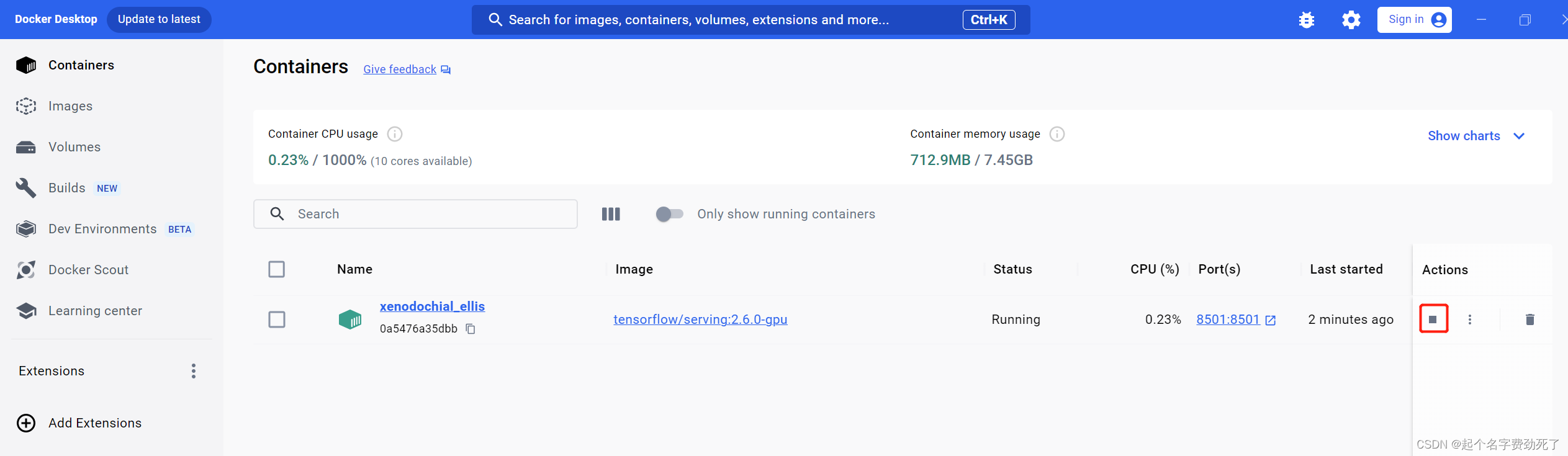Click the Port(s) column header

(1219, 269)
